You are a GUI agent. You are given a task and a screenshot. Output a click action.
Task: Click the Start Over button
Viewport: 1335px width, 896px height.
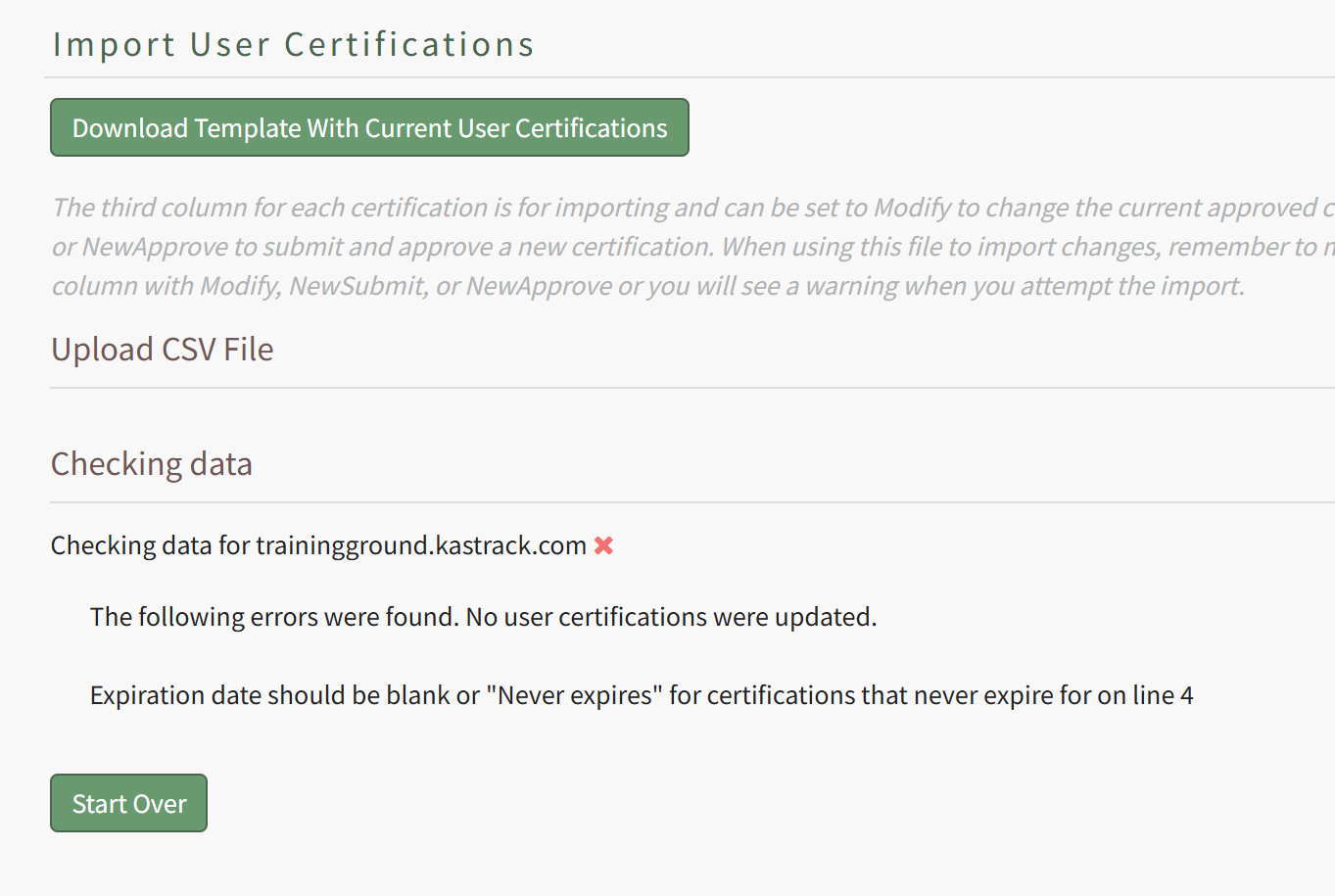click(x=128, y=803)
